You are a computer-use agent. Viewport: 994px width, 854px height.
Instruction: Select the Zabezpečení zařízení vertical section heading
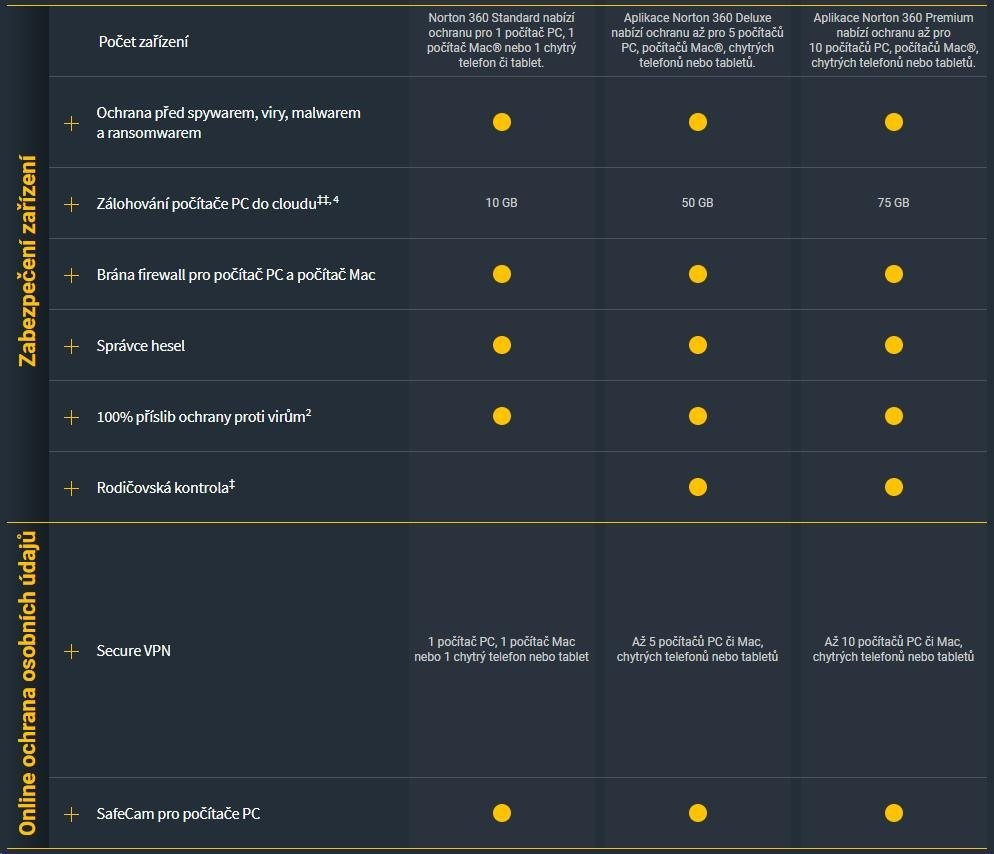click(27, 260)
